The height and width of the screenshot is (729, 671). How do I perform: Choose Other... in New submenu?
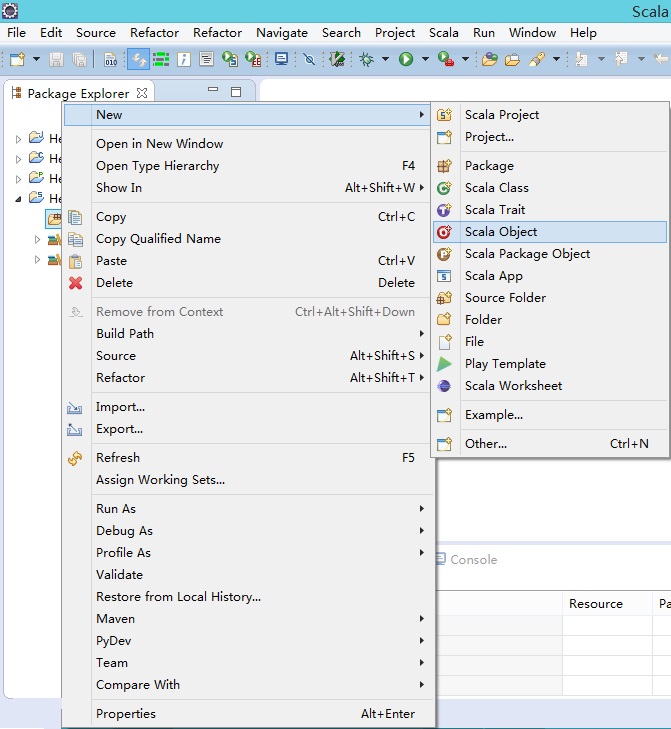[x=551, y=444]
